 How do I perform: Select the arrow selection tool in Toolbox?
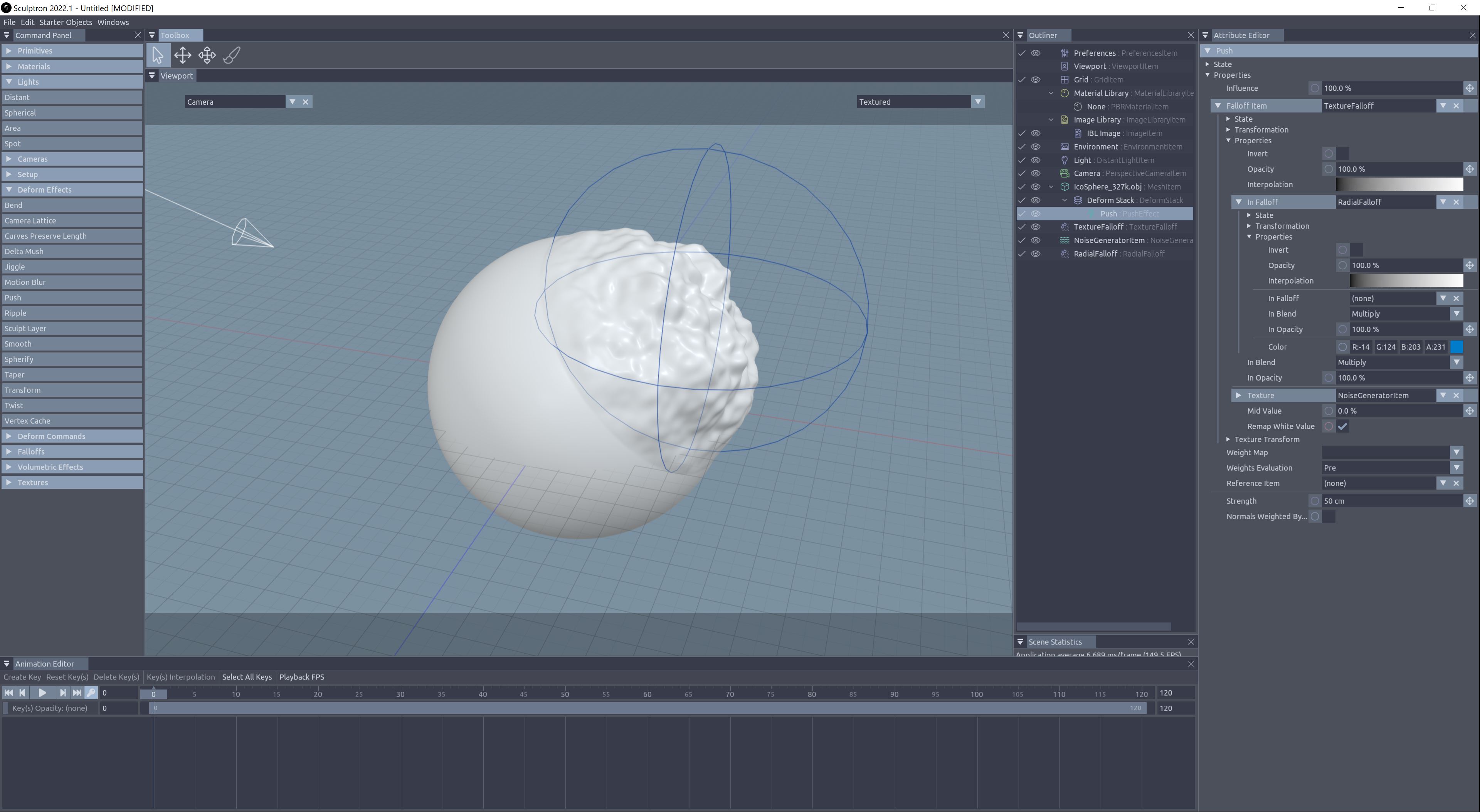[157, 55]
